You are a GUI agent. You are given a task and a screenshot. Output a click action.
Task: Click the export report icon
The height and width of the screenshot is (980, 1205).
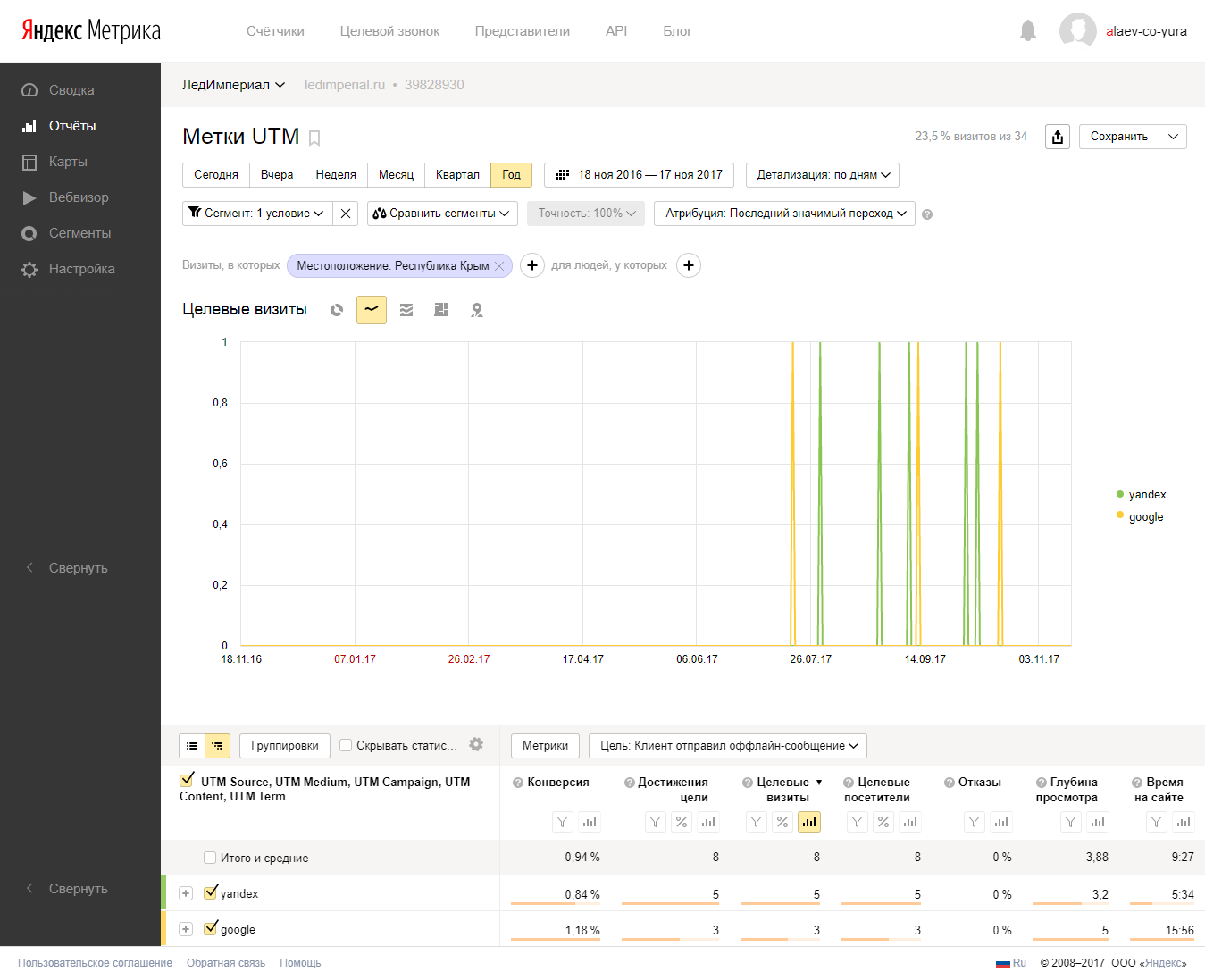point(1058,137)
